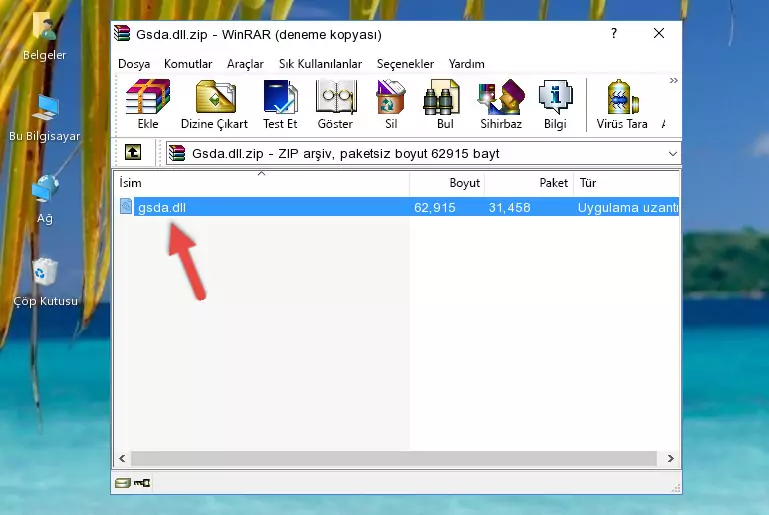This screenshot has height=515, width=769.
Task: Sort by Tür column header
Action: click(x=626, y=183)
